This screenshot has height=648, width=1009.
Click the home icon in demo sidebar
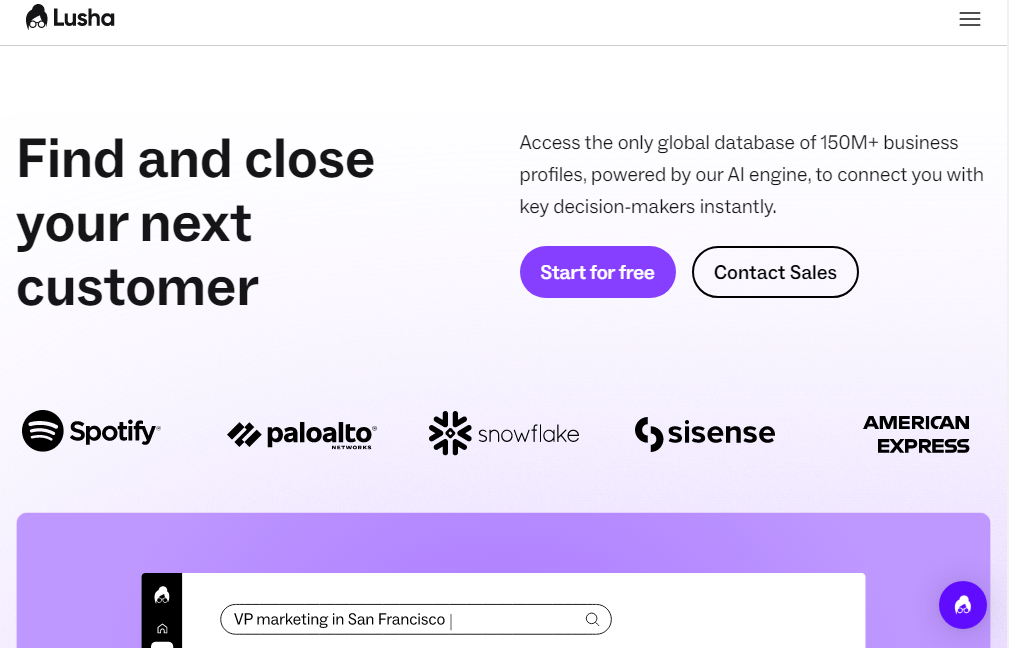click(162, 629)
